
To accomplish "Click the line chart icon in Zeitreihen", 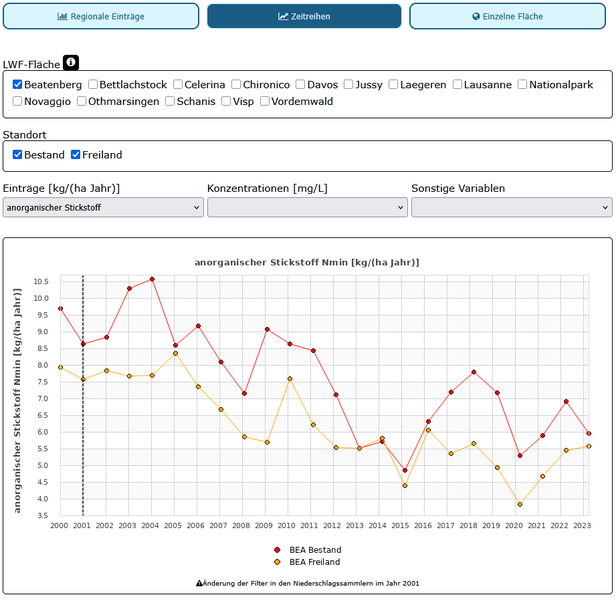I will point(284,17).
